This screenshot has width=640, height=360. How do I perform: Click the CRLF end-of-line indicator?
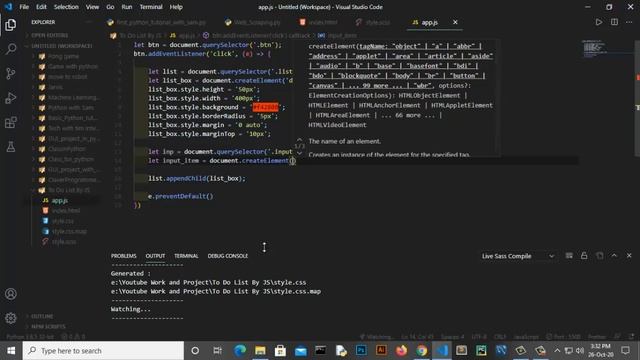pyautogui.click(x=500, y=337)
